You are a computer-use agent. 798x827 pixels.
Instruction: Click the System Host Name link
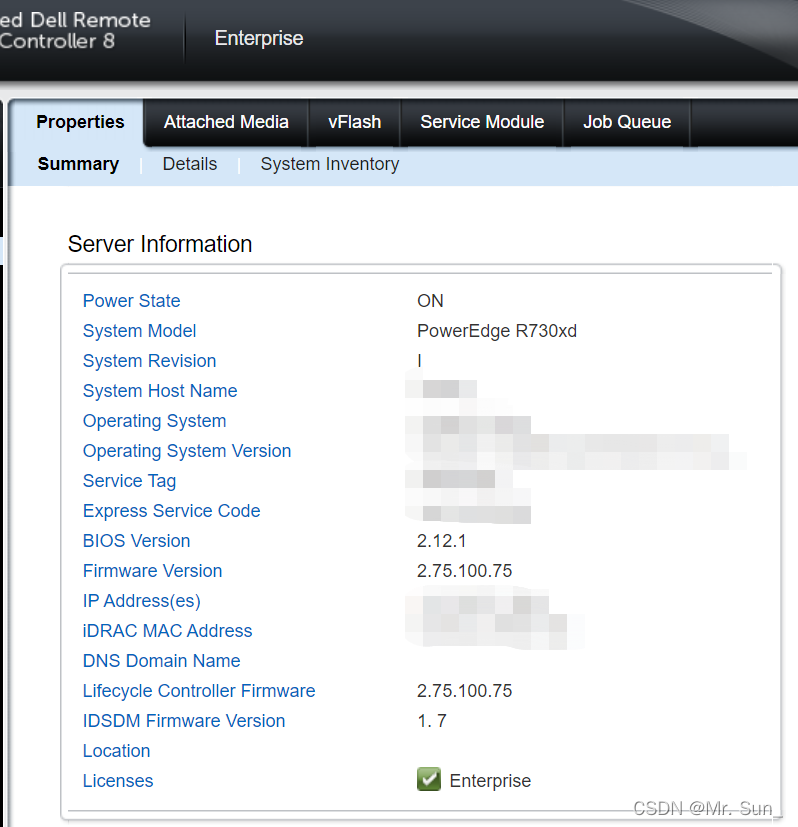[x=160, y=391]
